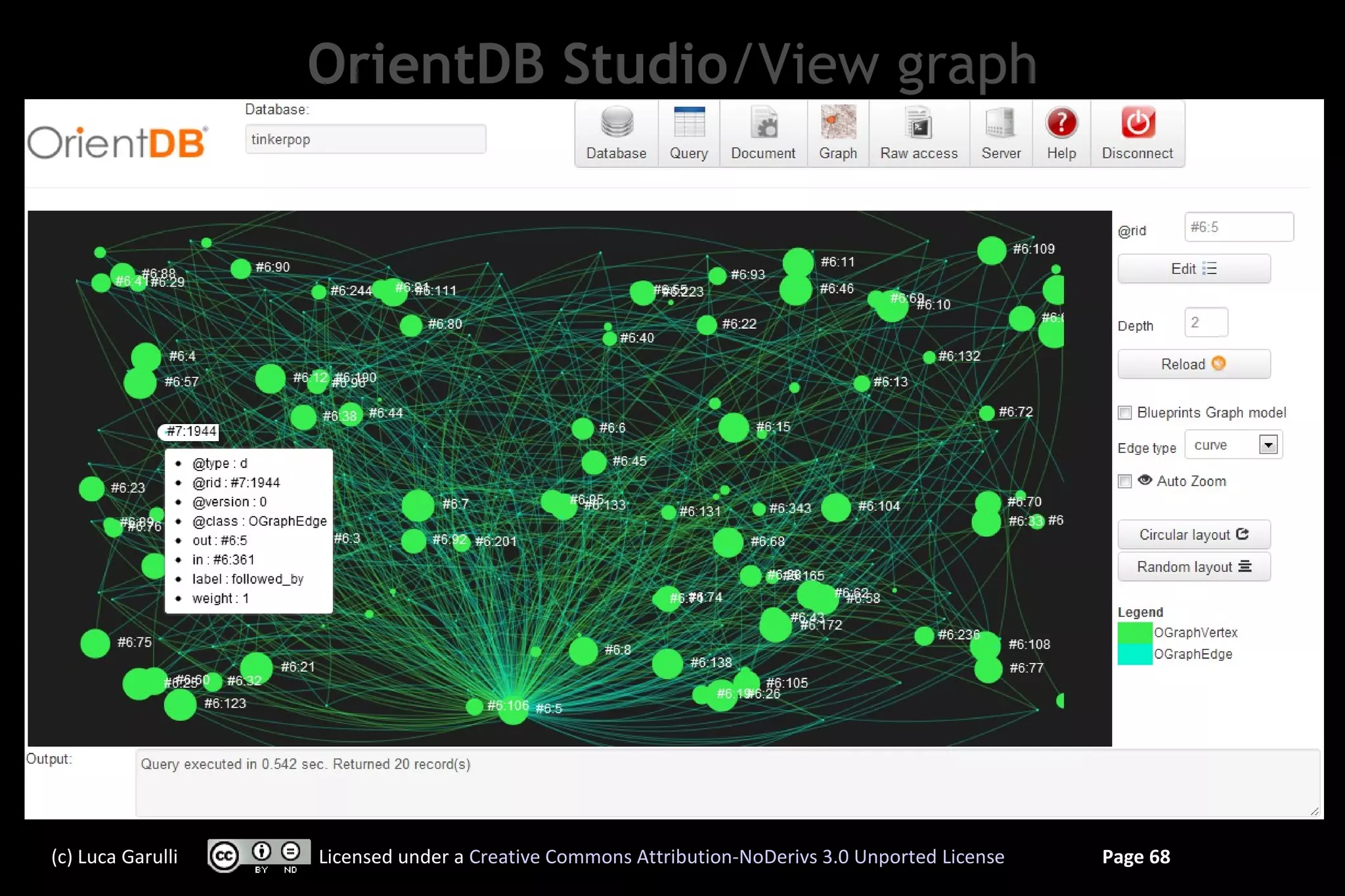Screen dimensions: 1345x896
Task: Select graph vertex #6:123
Action: pos(180,704)
